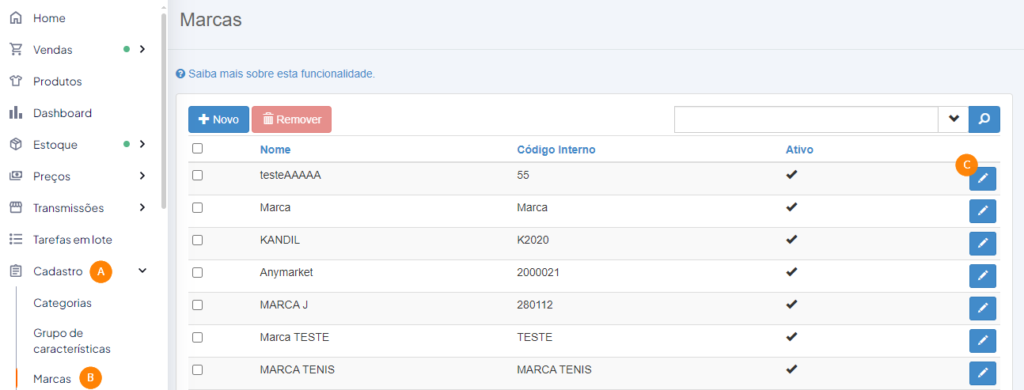Viewport: 1024px width, 390px height.
Task: Click the Cadastro clipboard icon
Action: coord(16,271)
